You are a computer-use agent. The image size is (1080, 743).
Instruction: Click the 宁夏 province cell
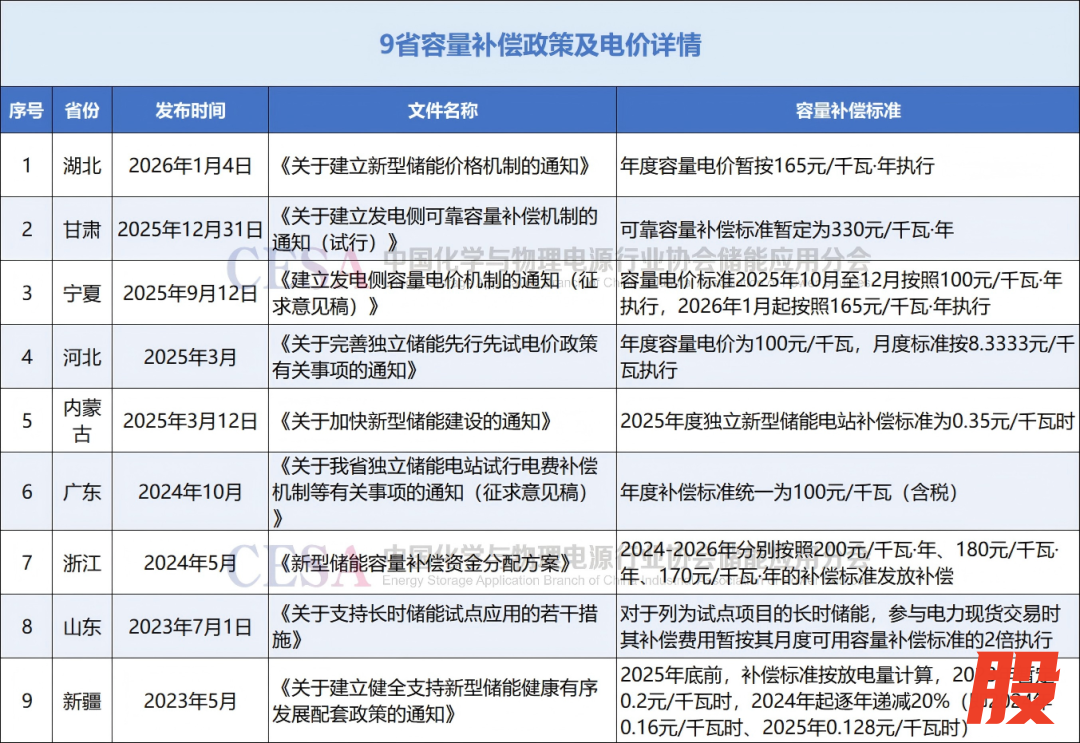[x=81, y=293]
